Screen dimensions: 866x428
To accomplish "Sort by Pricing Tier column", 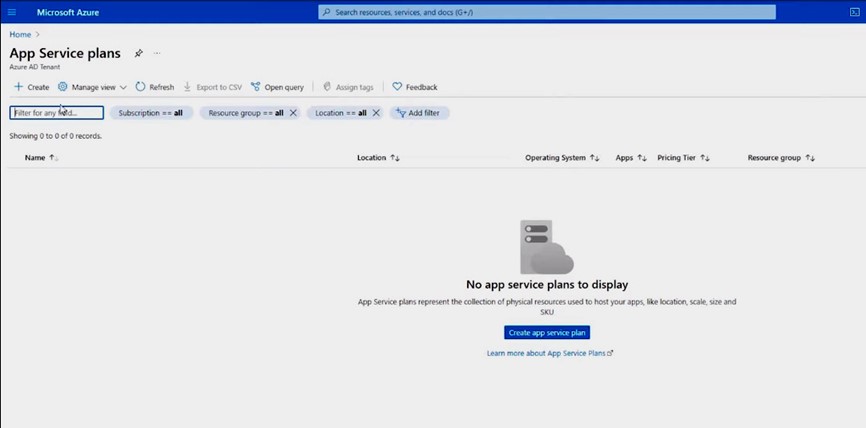I will 683,158.
